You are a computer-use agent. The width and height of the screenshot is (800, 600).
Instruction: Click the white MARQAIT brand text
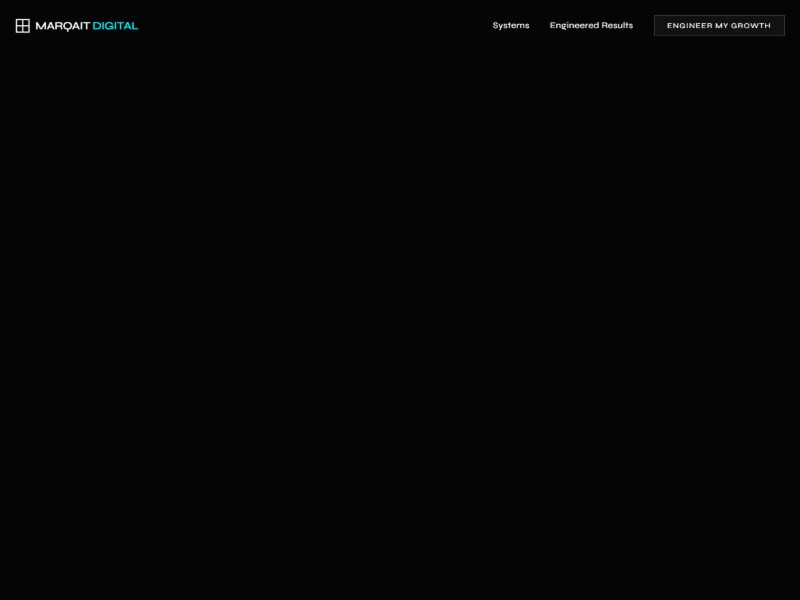62,25
